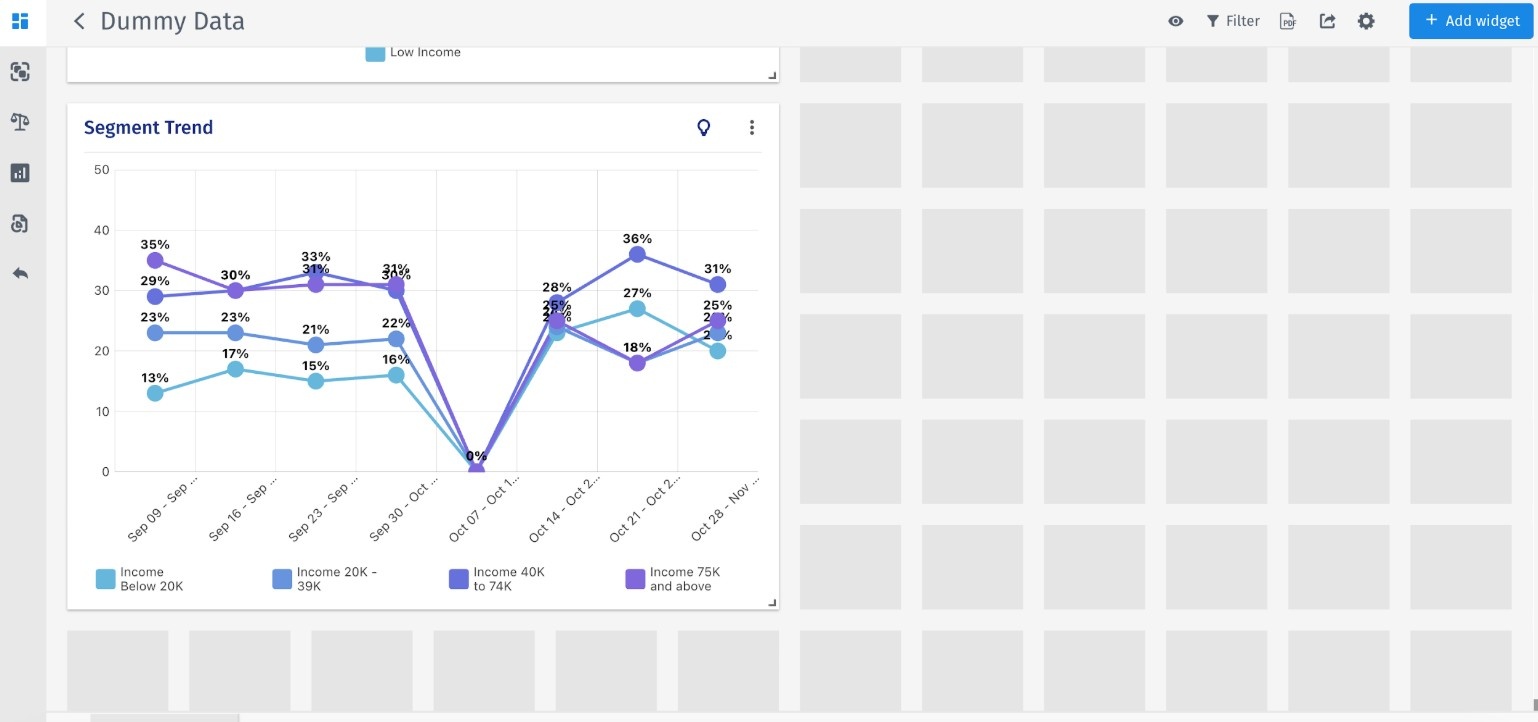Click the Add widget button
Image resolution: width=1538 pixels, height=722 pixels.
pos(1472,21)
